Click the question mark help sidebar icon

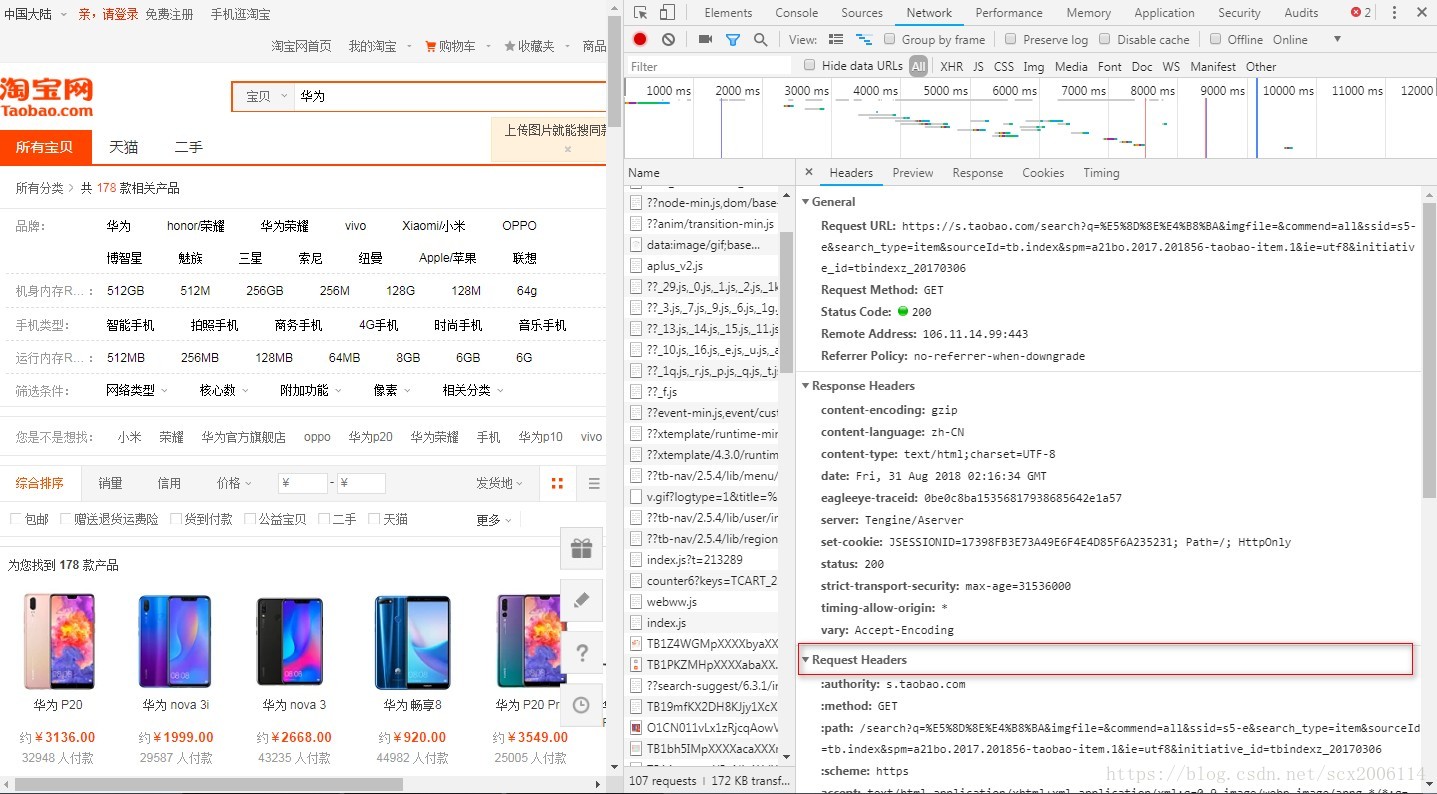click(x=581, y=652)
